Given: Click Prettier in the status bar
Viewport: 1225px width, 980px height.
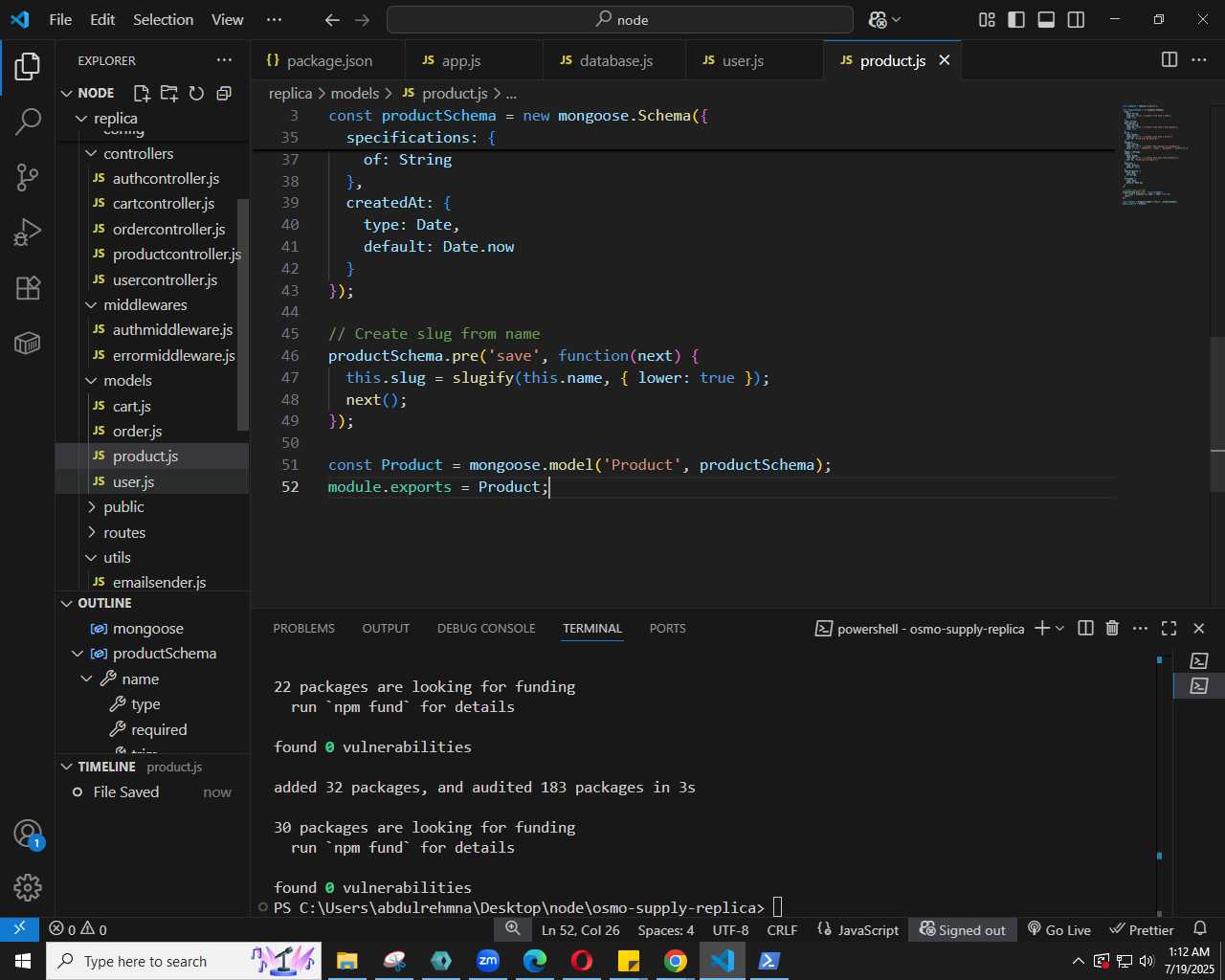Looking at the screenshot, I should point(1142,929).
